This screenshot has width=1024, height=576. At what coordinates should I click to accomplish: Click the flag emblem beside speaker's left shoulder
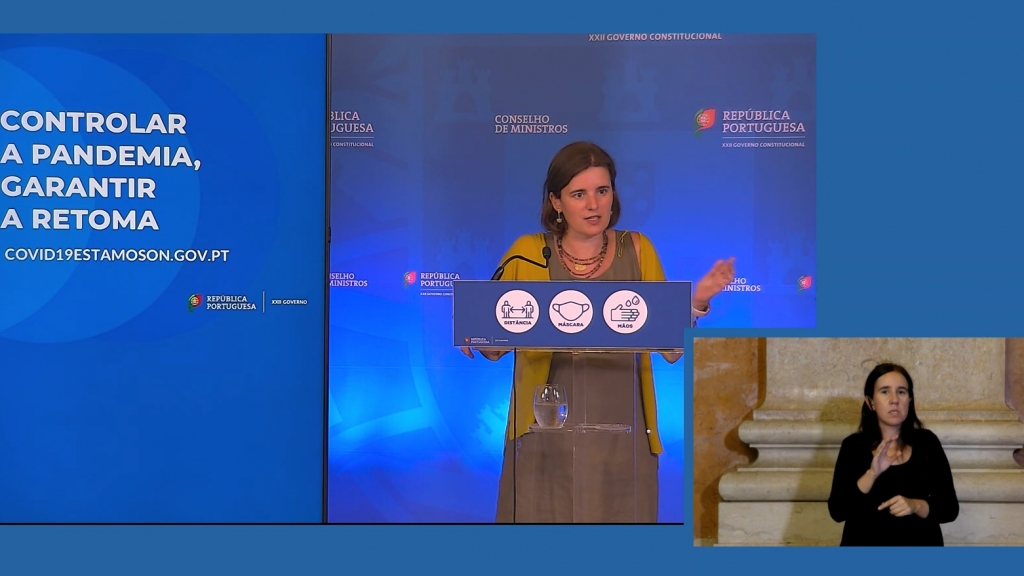[x=410, y=278]
